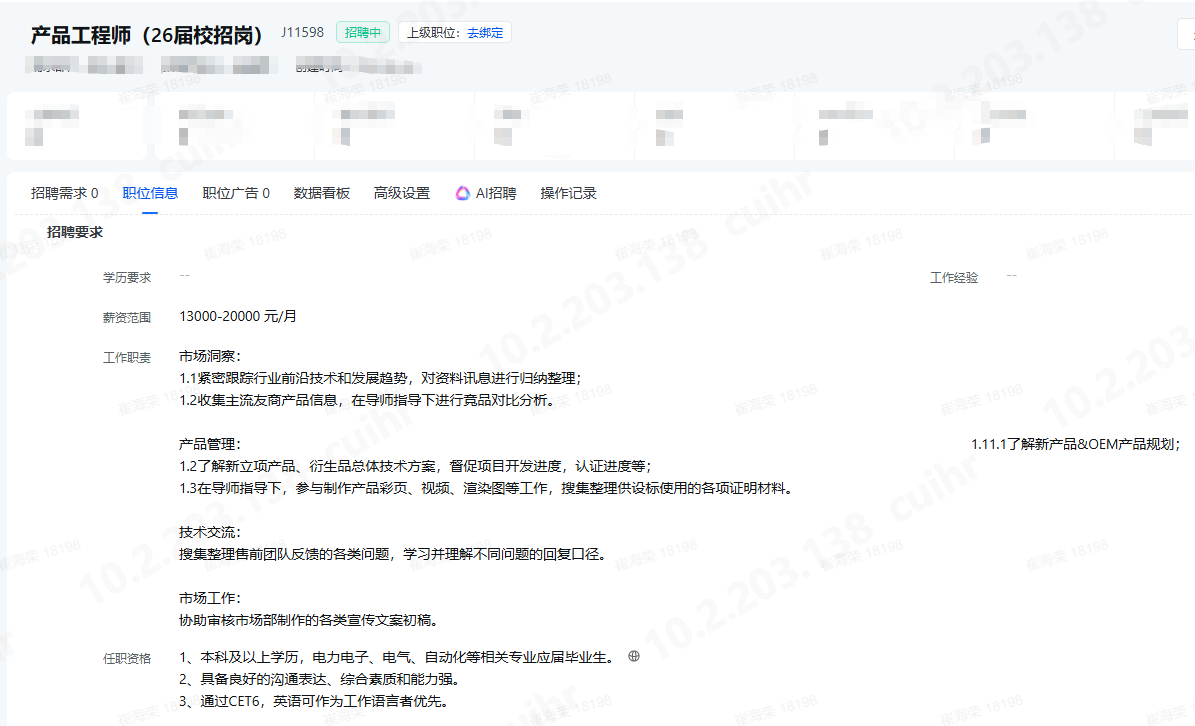The height and width of the screenshot is (726, 1195).
Task: Click qualification line 1、本科及以上学历
Action: pyautogui.click(x=396, y=657)
